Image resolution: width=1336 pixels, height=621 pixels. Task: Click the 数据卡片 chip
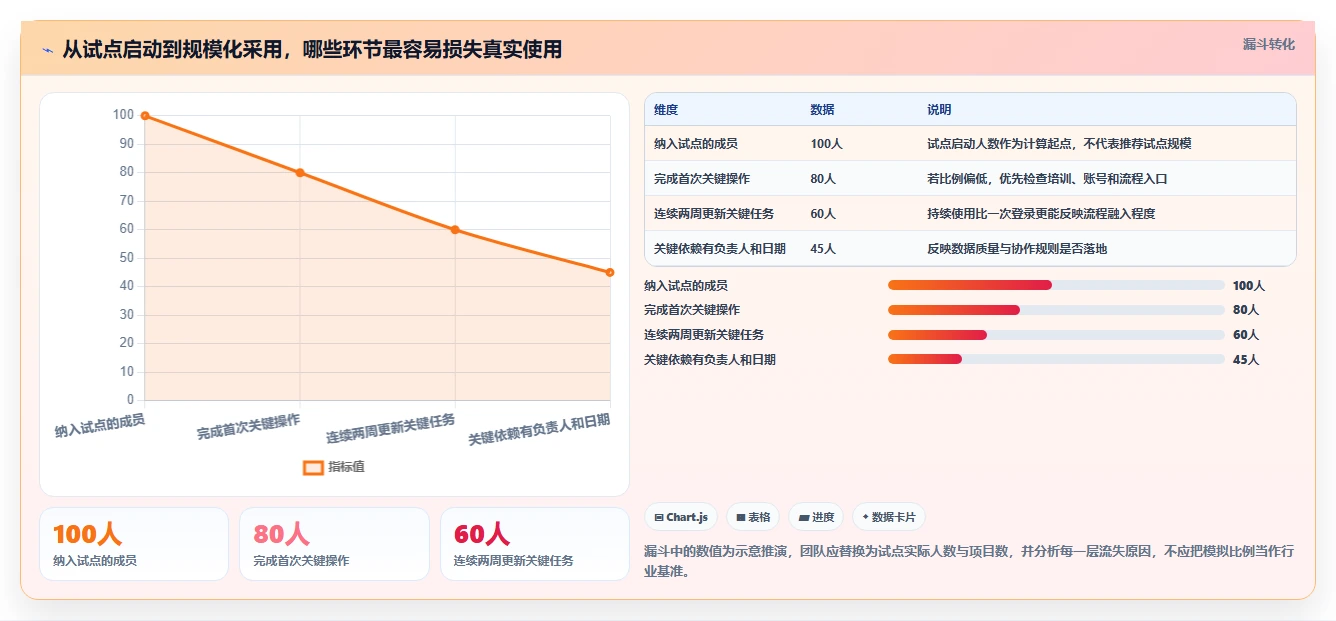point(889,517)
